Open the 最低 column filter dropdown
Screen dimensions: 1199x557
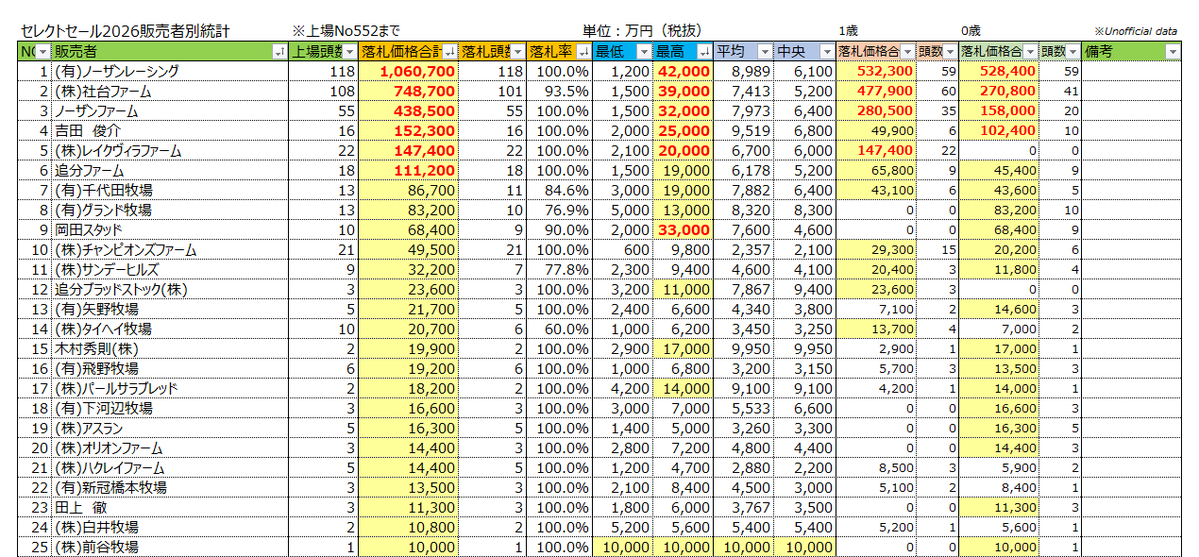(x=643, y=51)
